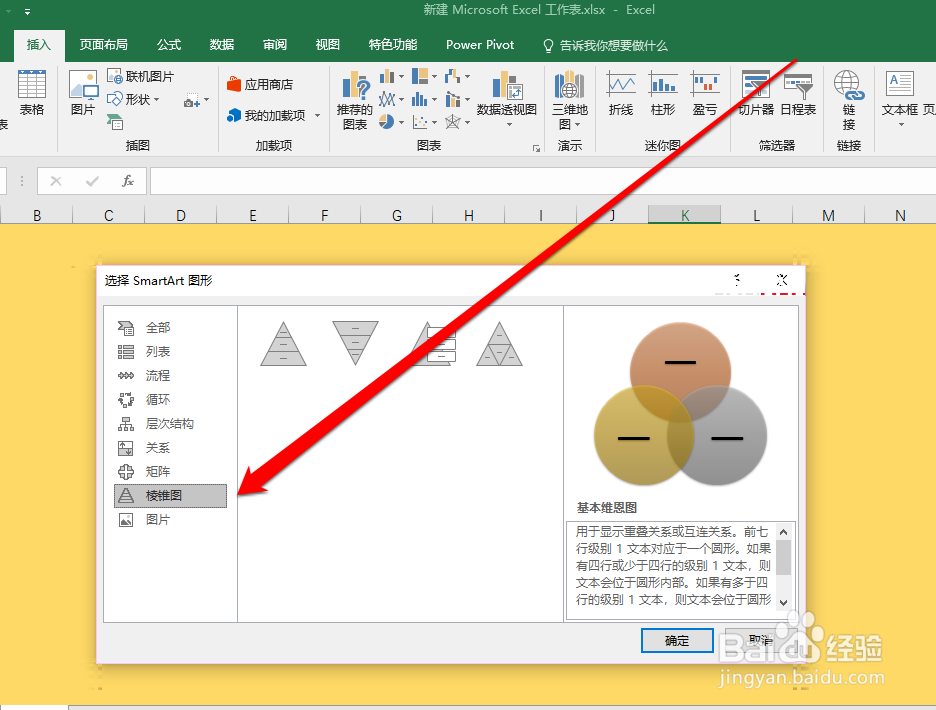The width and height of the screenshot is (936, 710).
Task: Click the formula bar cancel X
Action: coord(56,181)
